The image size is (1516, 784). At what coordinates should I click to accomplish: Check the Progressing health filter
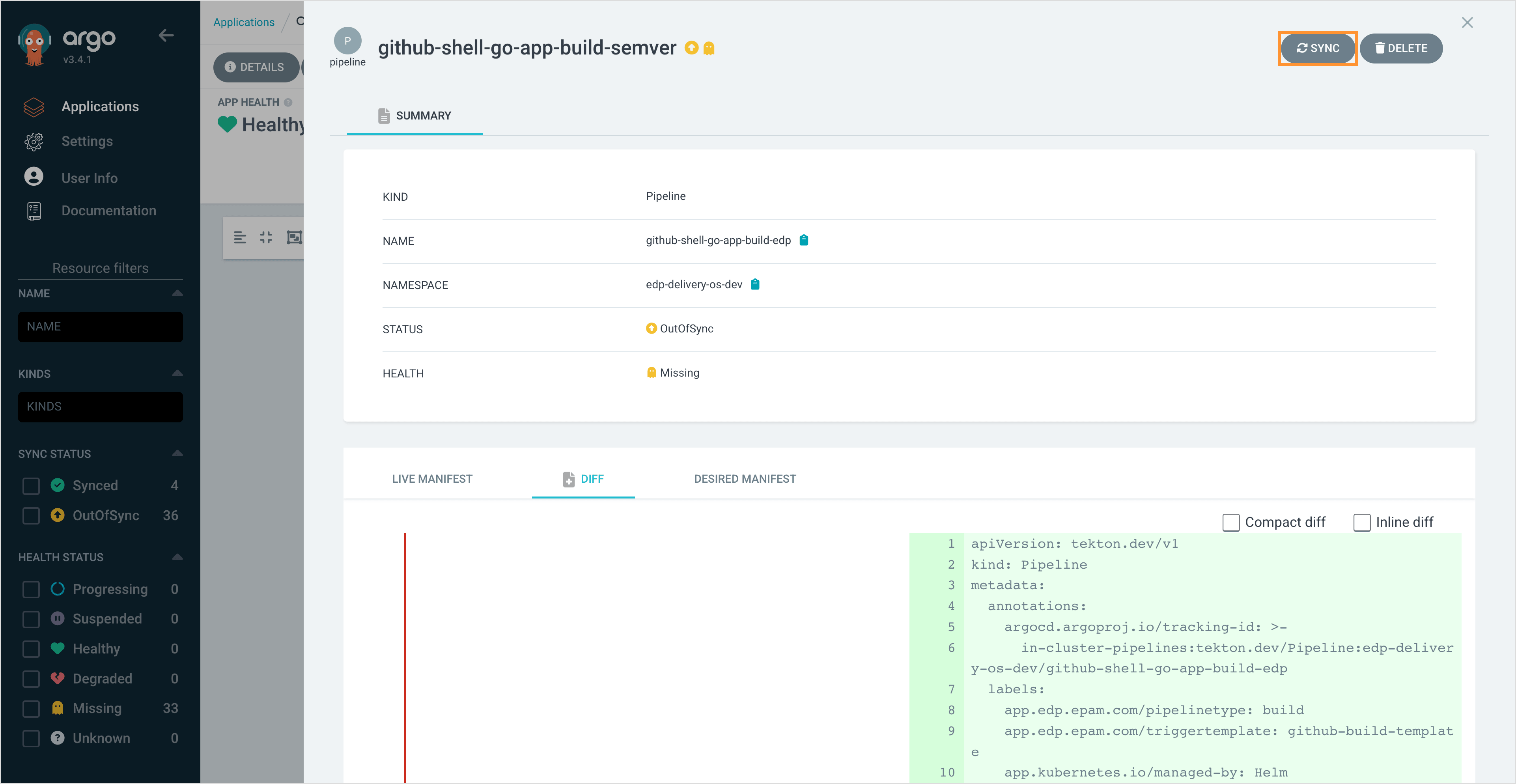pyautogui.click(x=31, y=589)
